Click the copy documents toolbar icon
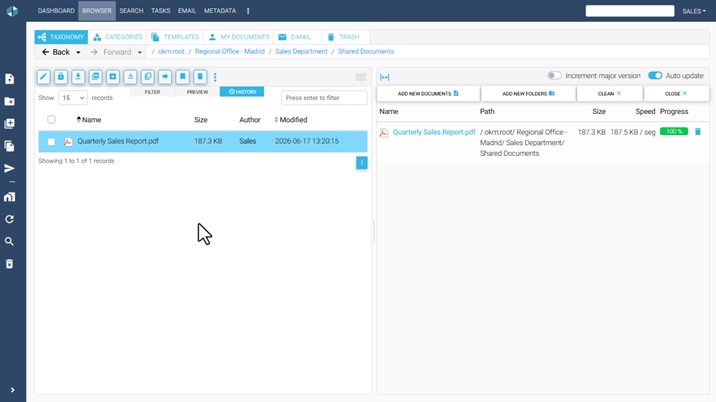716x402 pixels. click(x=147, y=77)
